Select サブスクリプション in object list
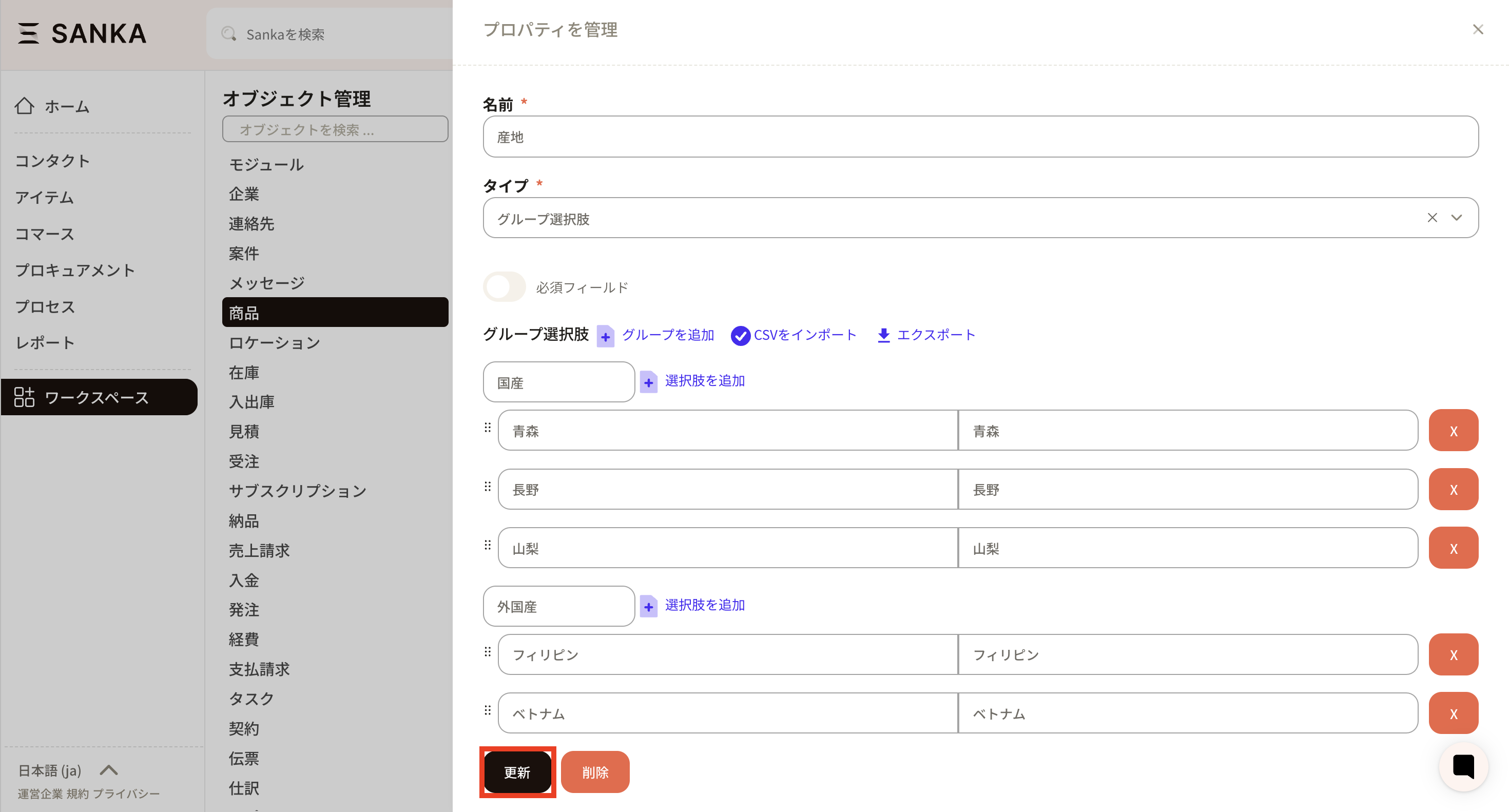This screenshot has height=812, width=1509. 298,491
